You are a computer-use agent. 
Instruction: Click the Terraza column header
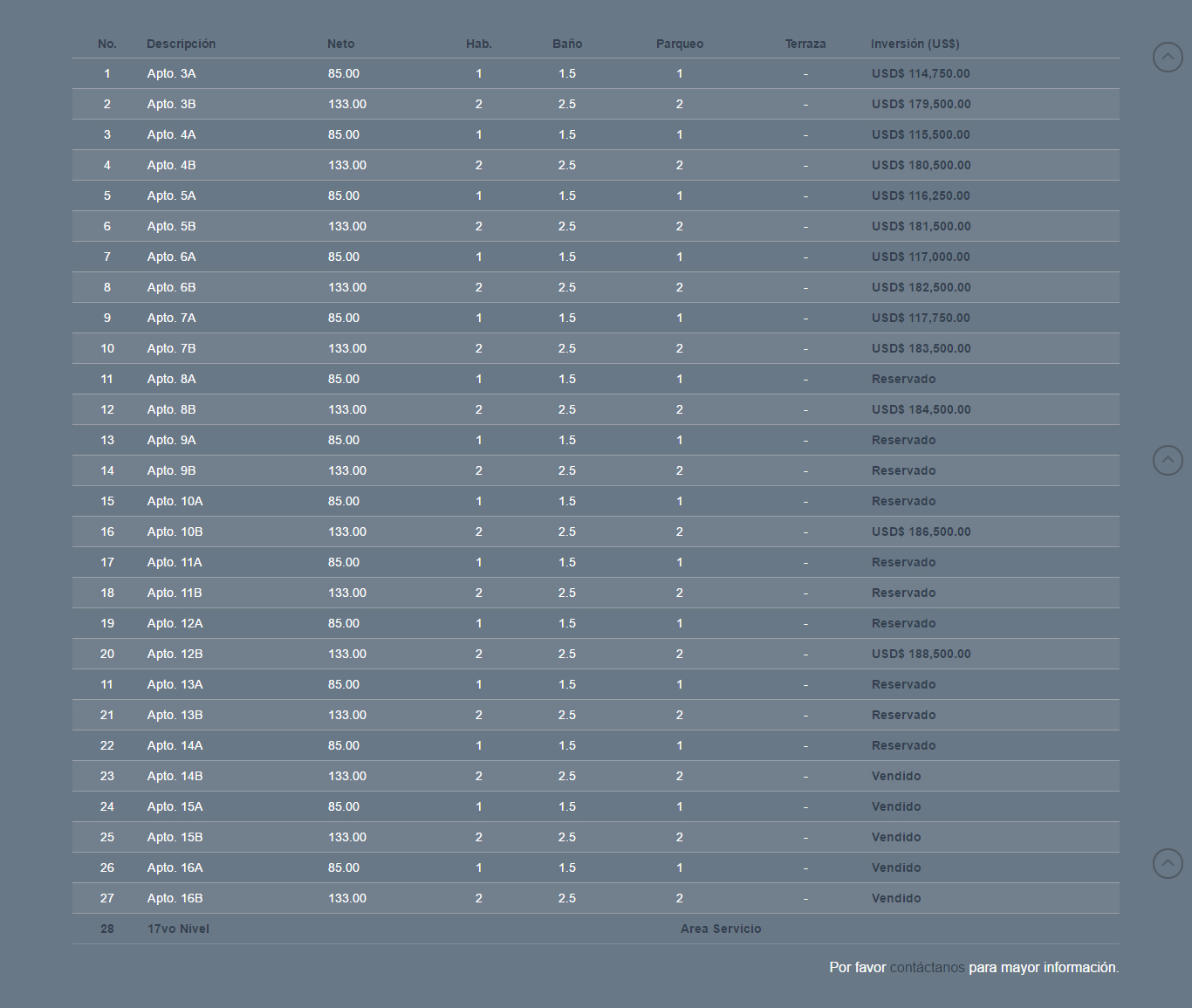point(805,44)
